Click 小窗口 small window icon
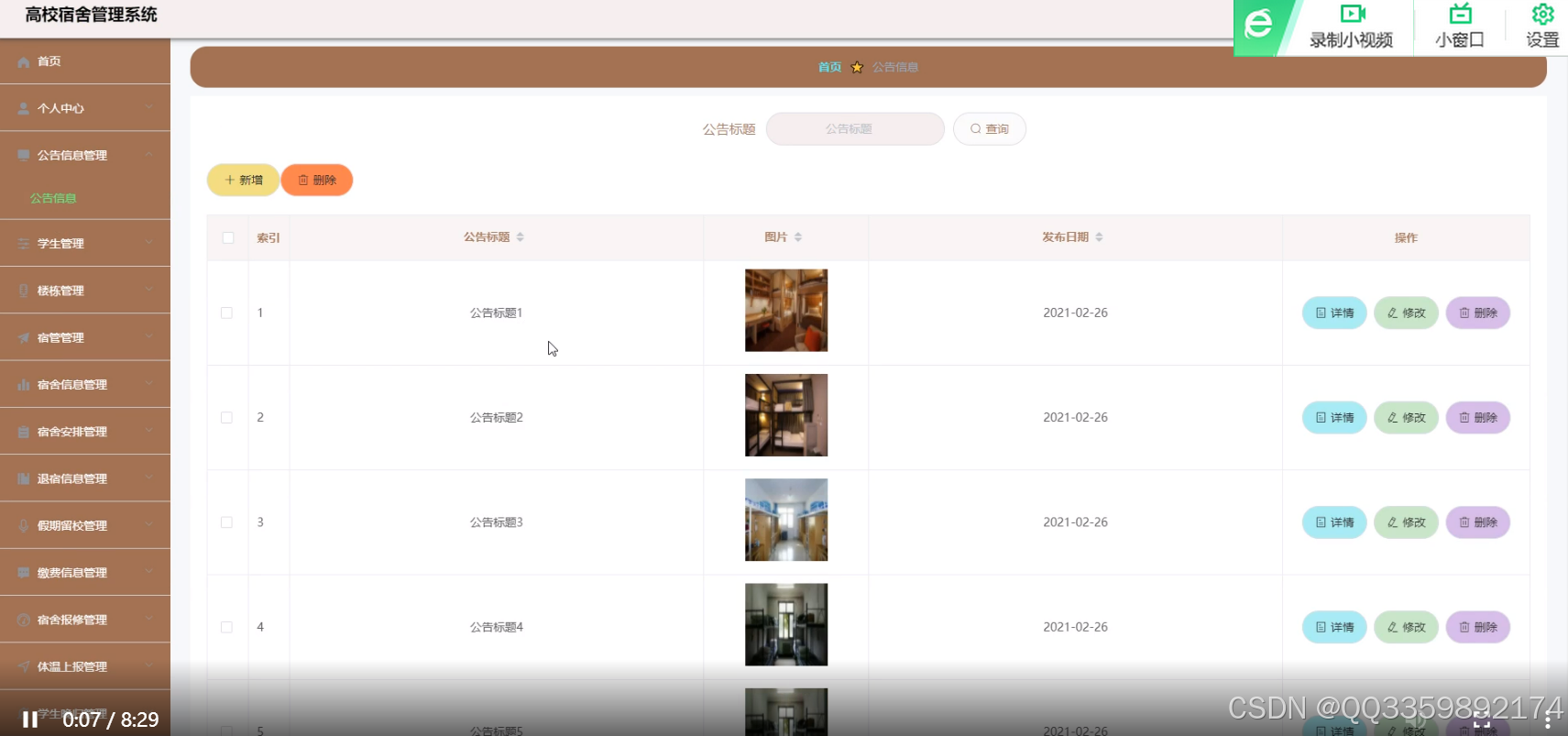This screenshot has width=1568, height=736. (x=1460, y=15)
